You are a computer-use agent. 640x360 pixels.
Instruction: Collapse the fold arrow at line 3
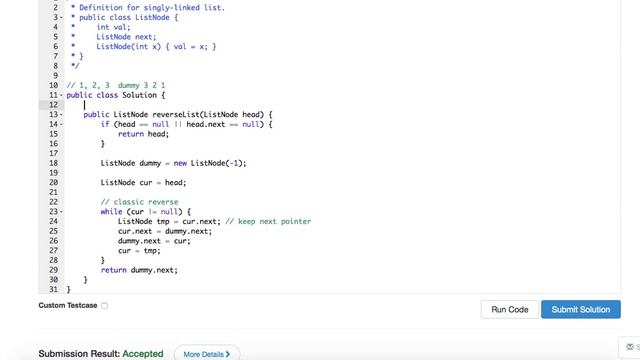[62, 18]
